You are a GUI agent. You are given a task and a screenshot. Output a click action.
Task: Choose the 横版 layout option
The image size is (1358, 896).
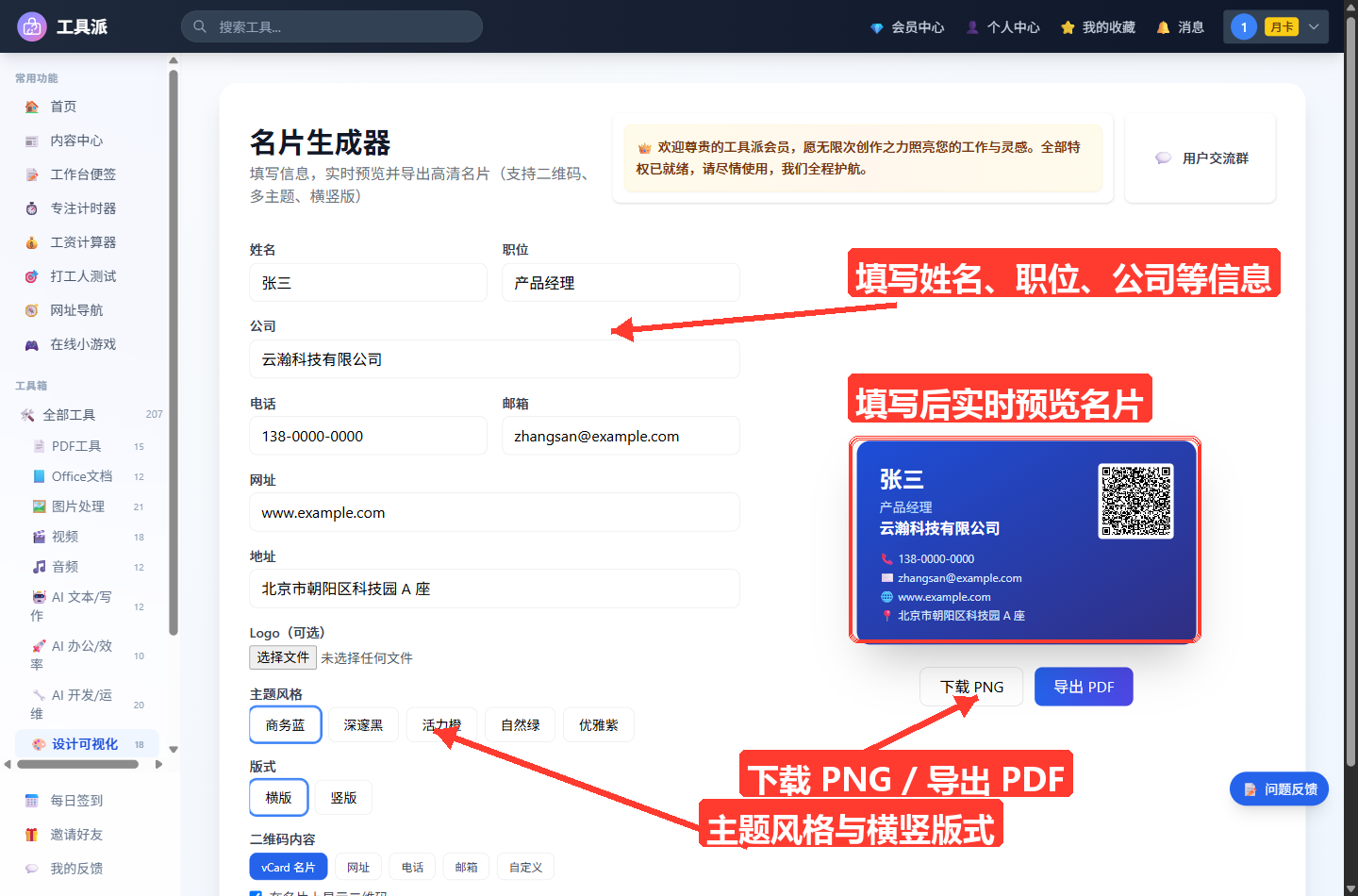pos(278,797)
